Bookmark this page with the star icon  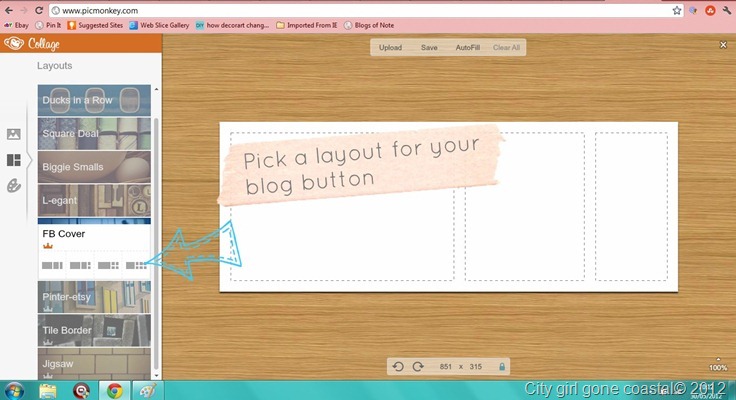point(676,10)
